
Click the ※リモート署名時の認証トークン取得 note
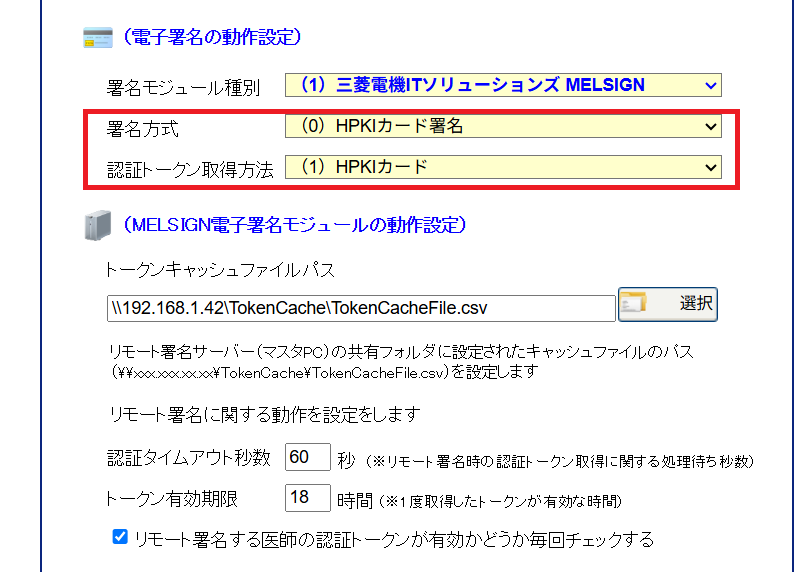click(x=560, y=461)
